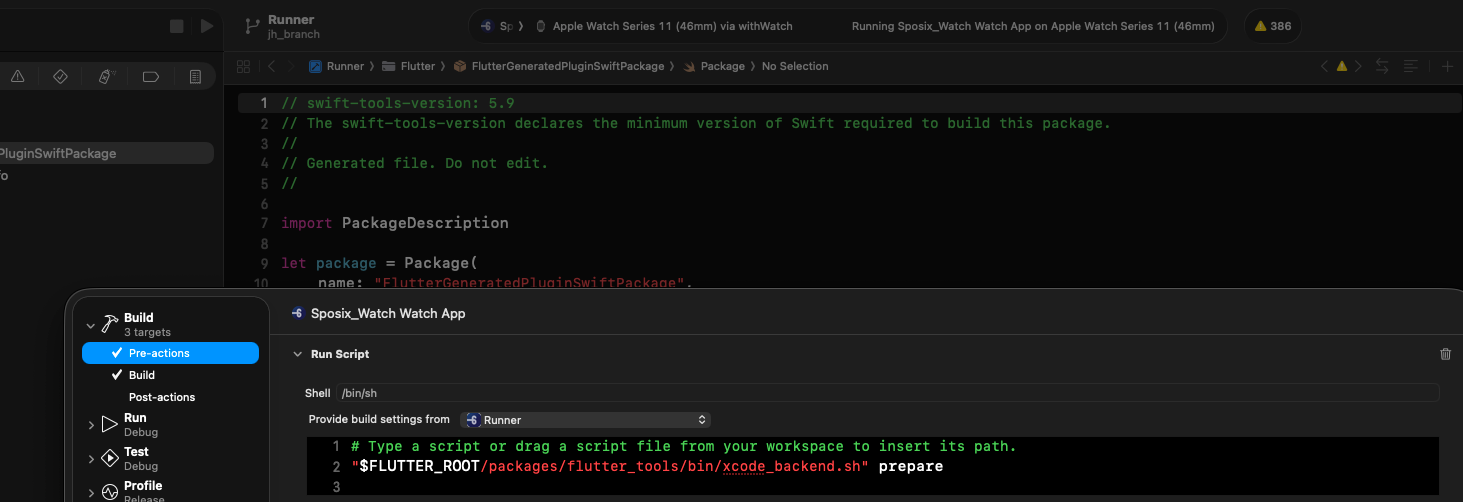Click the Sposix_Watch Watch App header icon
The height and width of the screenshot is (502, 1463).
297,313
